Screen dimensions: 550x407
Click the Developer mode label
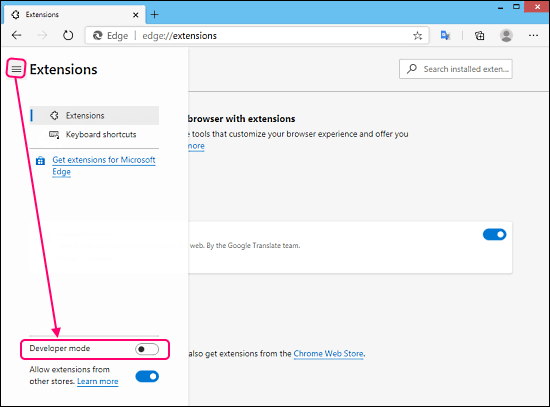(60, 348)
